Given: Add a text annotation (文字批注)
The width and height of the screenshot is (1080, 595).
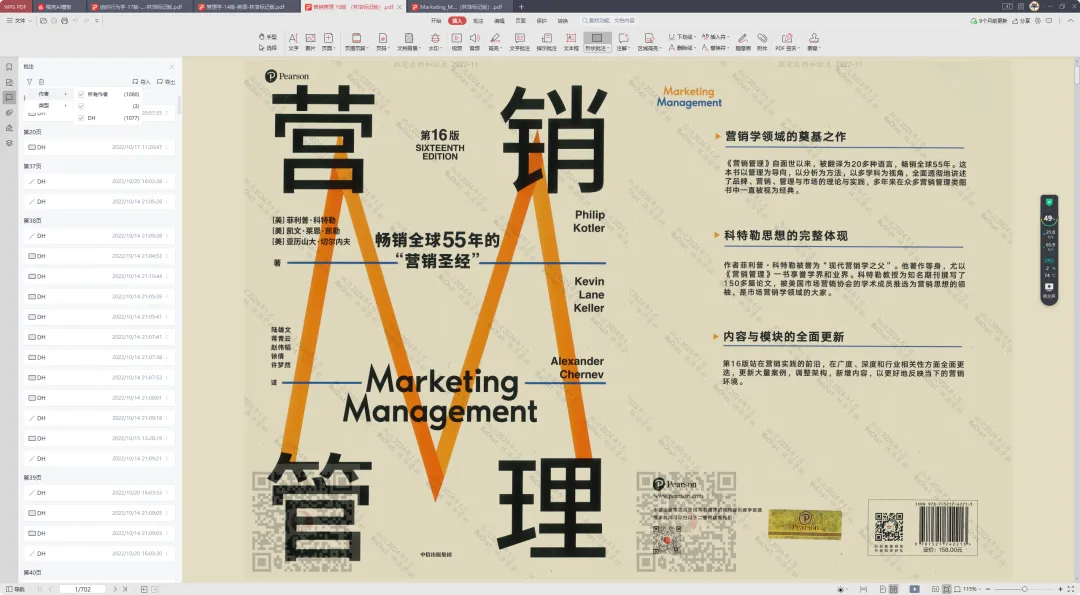Looking at the screenshot, I should 519,42.
